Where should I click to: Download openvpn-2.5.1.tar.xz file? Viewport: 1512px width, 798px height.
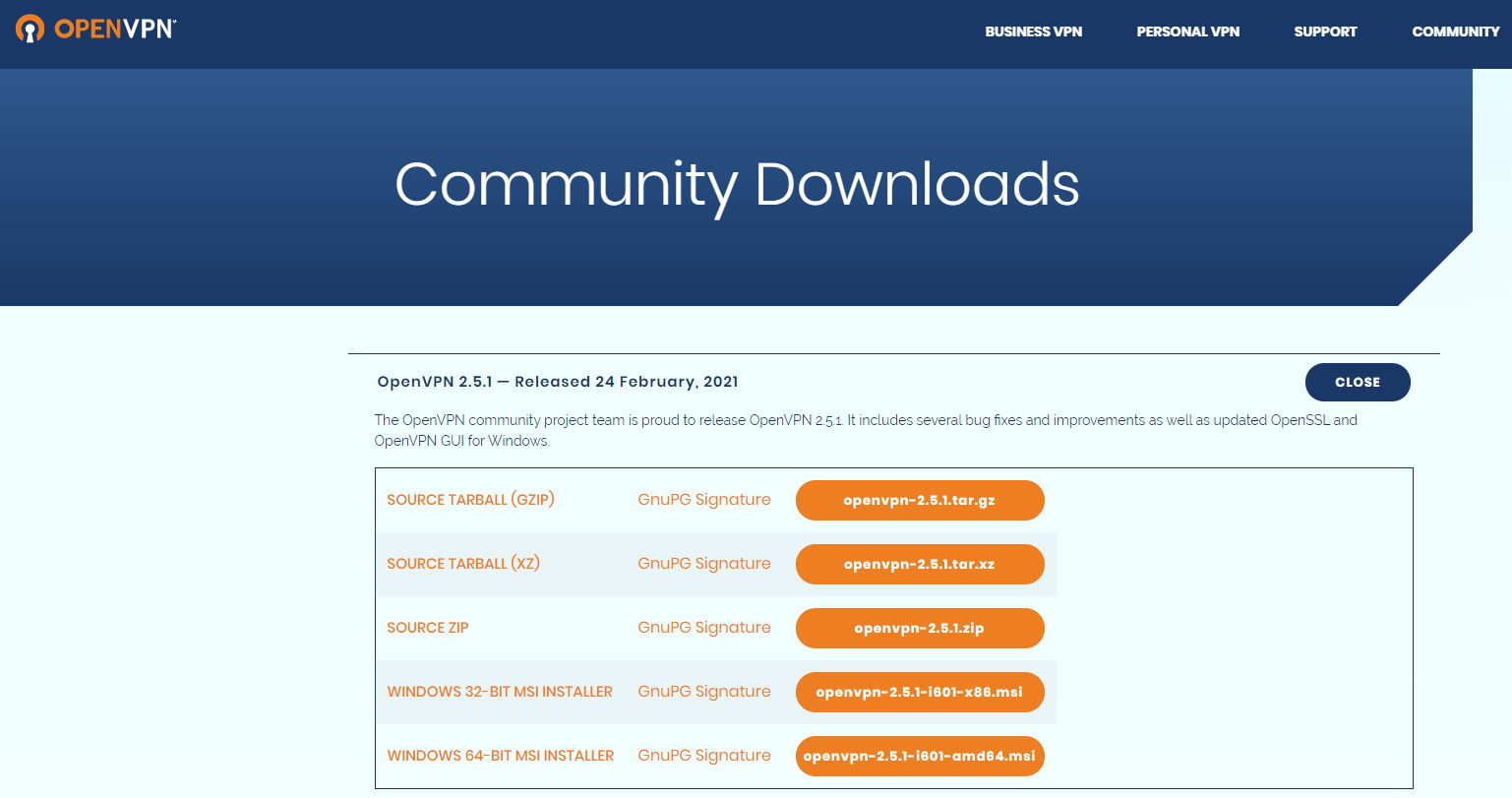[920, 564]
